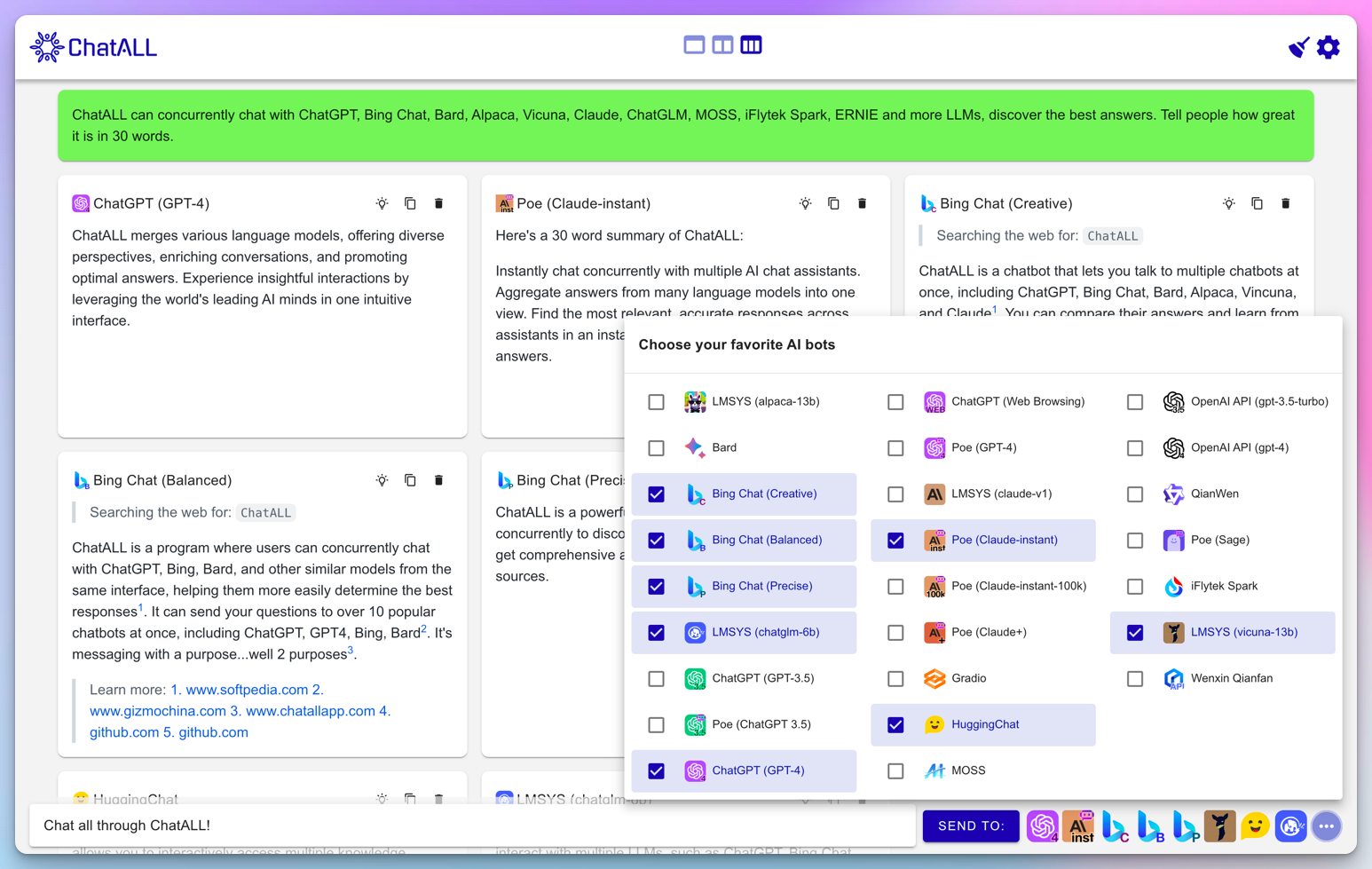1372x869 pixels.
Task: Enable the Gradio checkbox
Action: (895, 679)
